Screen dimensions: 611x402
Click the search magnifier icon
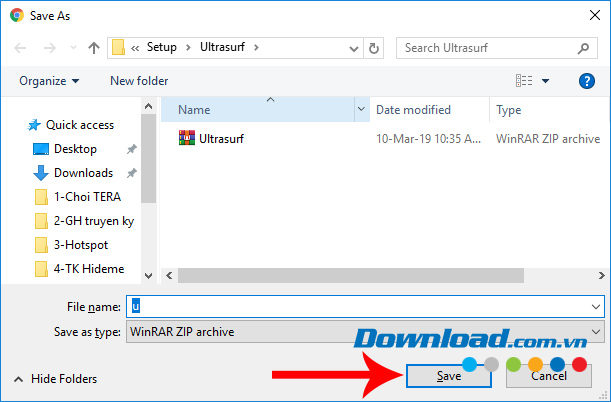tap(583, 48)
